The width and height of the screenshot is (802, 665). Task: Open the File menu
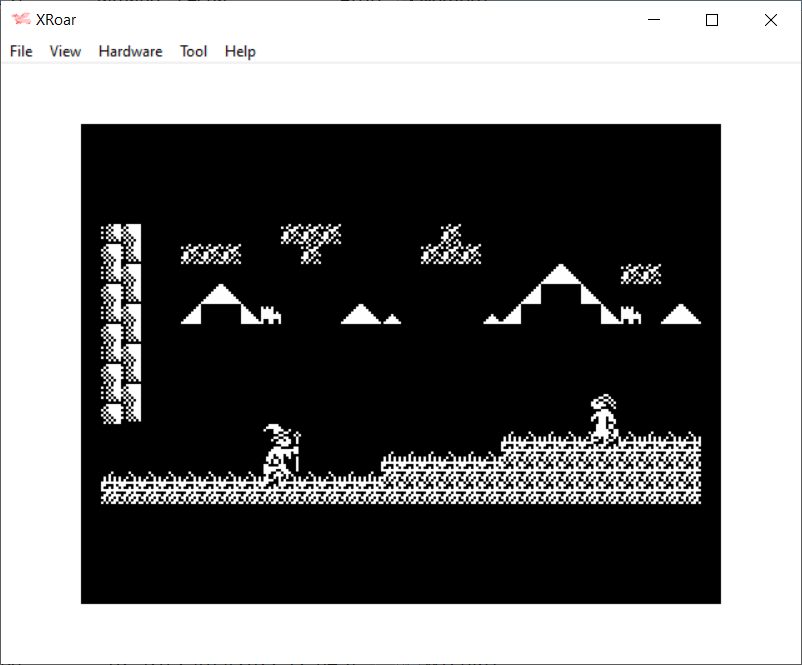(21, 51)
